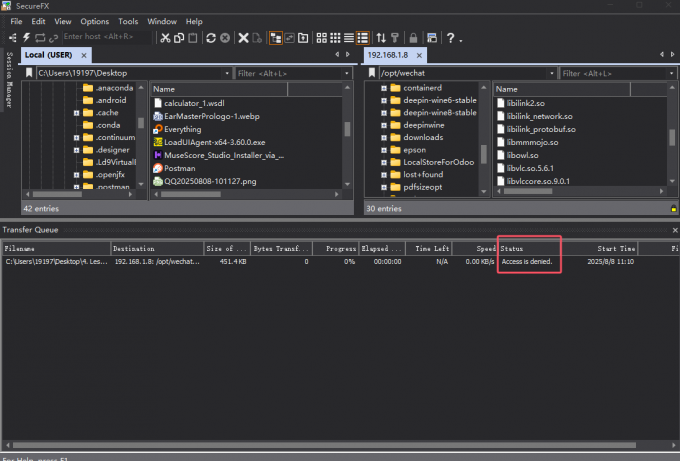
Task: Close the Local (USER) tab
Action: 84,56
